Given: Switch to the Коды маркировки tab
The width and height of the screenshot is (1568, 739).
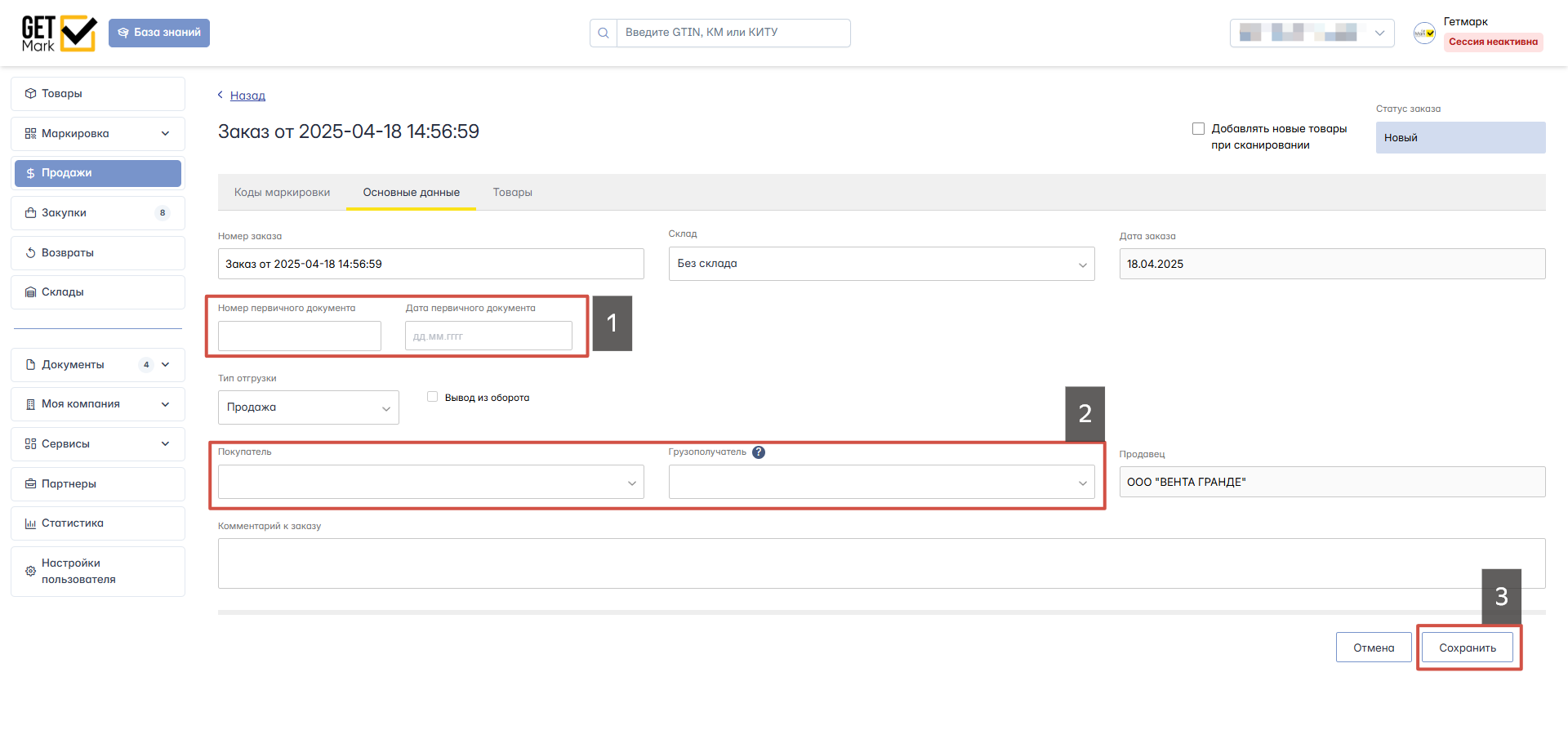Looking at the screenshot, I should (x=282, y=193).
